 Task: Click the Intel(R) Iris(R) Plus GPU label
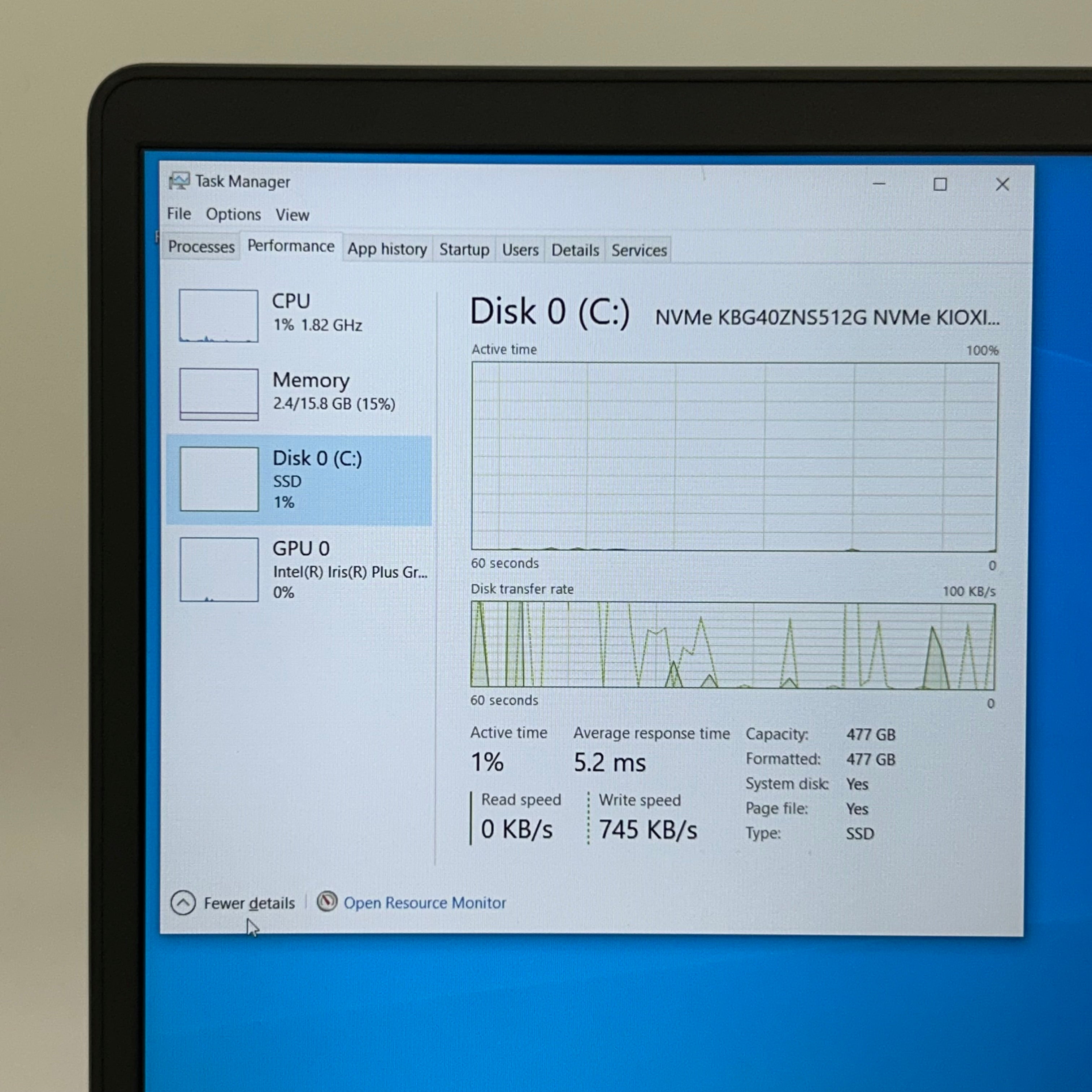pos(350,572)
